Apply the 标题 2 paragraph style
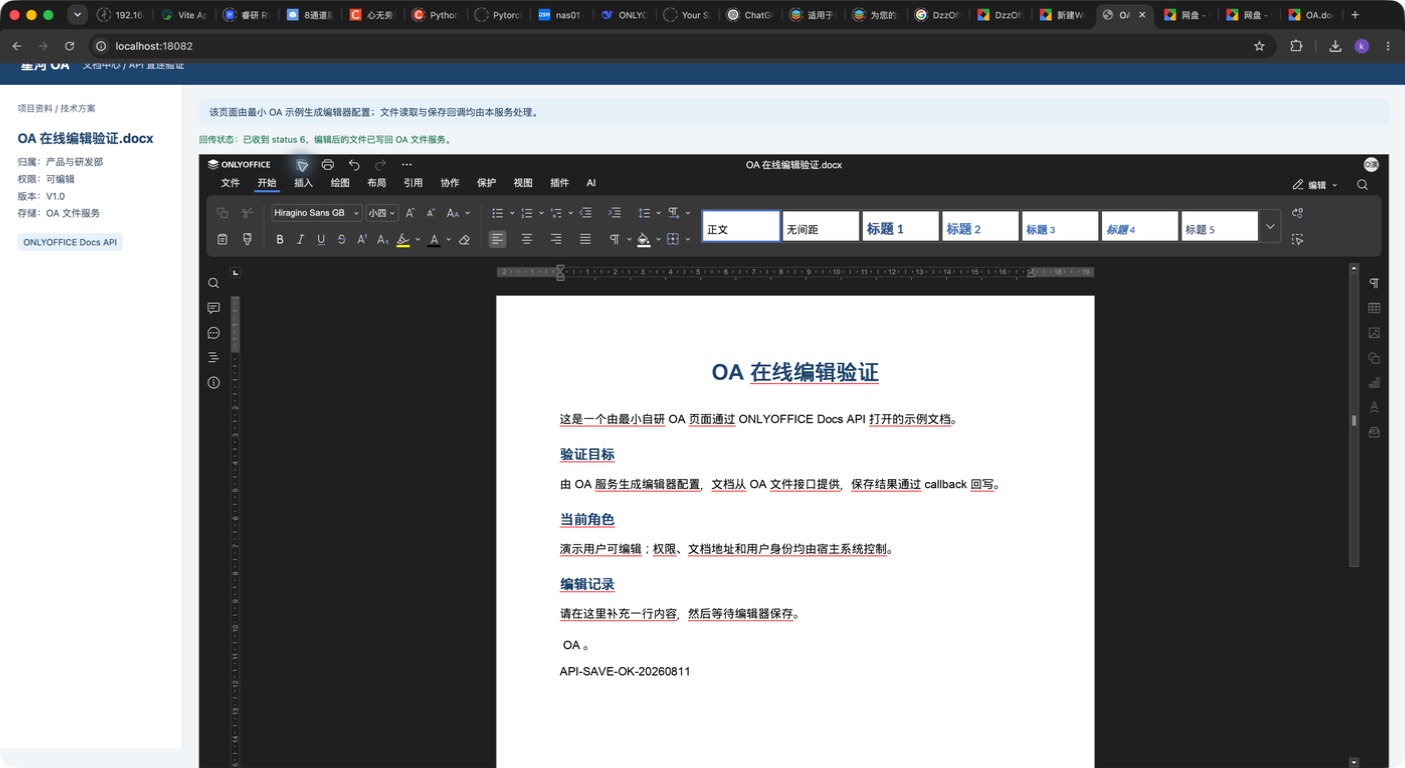Viewport: 1405px width, 768px height. [x=980, y=226]
